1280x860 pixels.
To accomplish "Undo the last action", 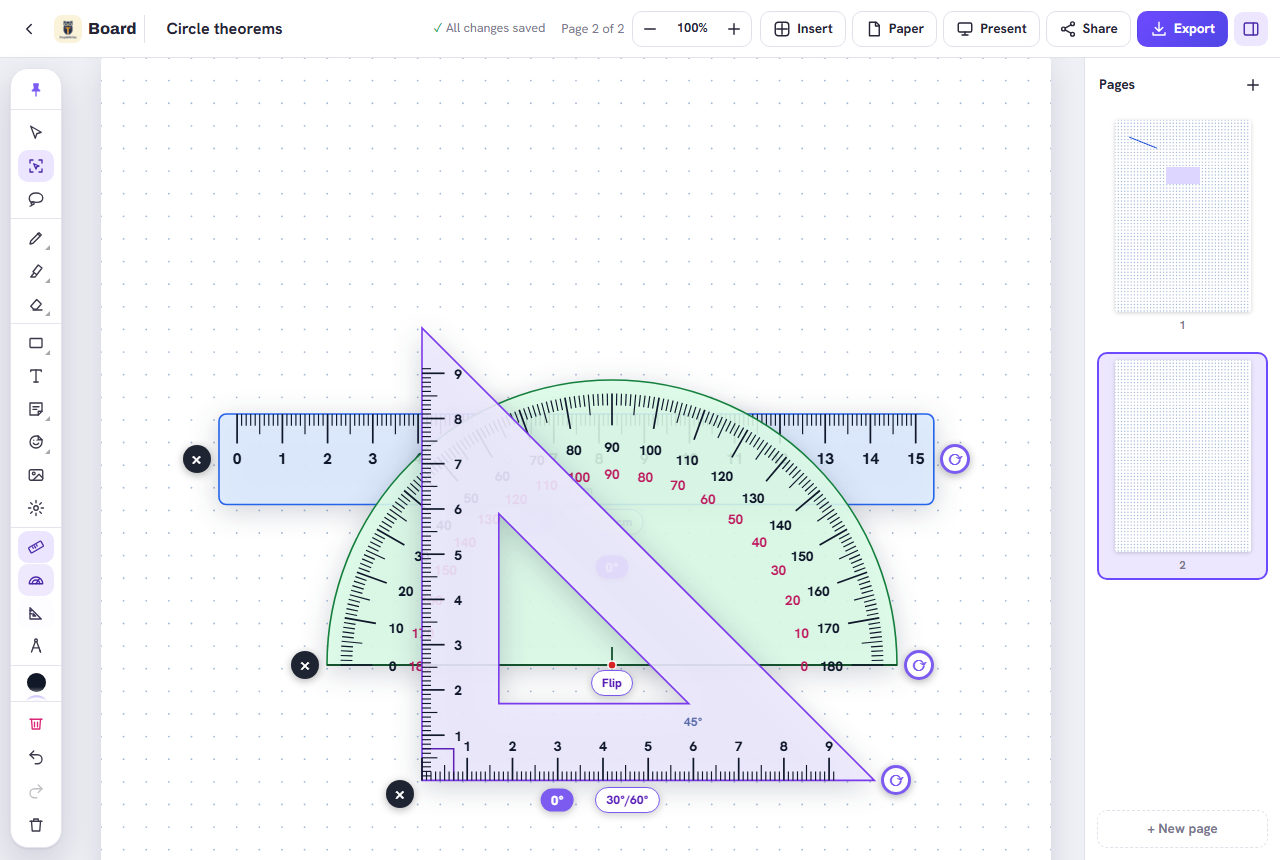I will [x=36, y=758].
